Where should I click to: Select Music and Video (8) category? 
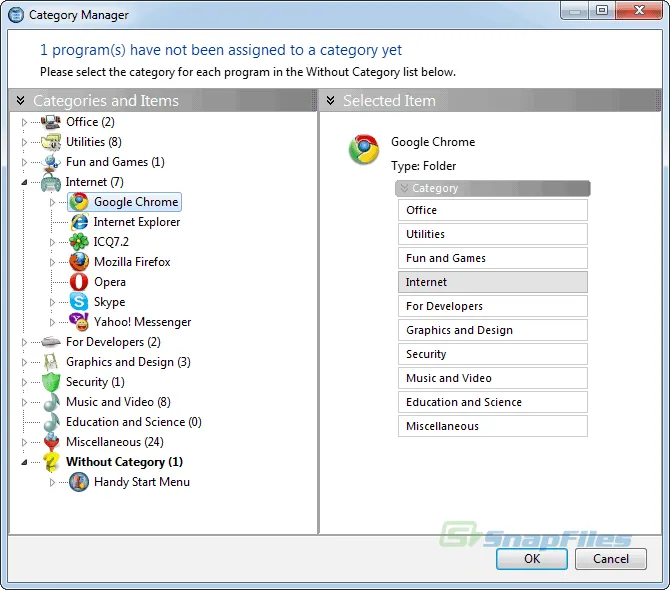point(118,402)
